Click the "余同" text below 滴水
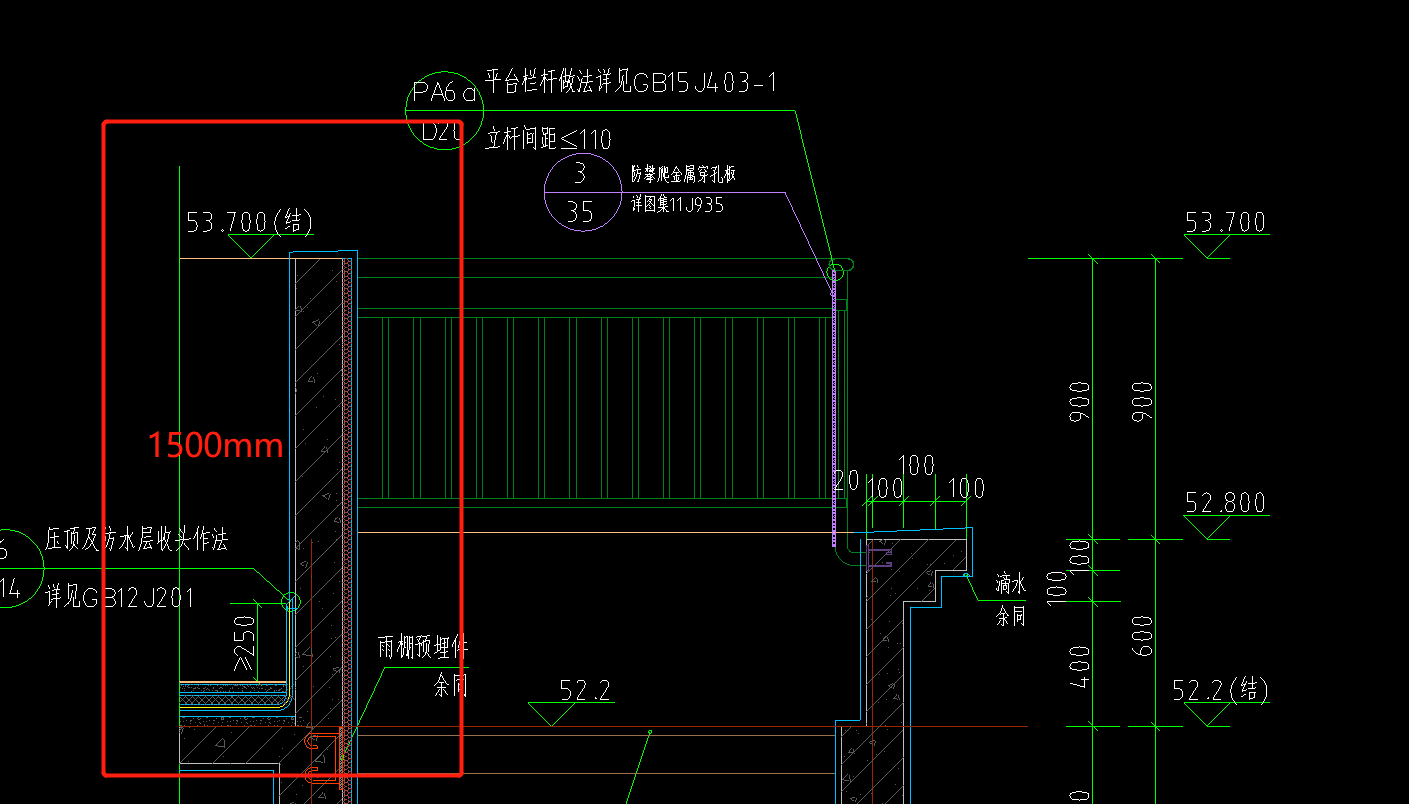The image size is (1409, 804). [1010, 616]
